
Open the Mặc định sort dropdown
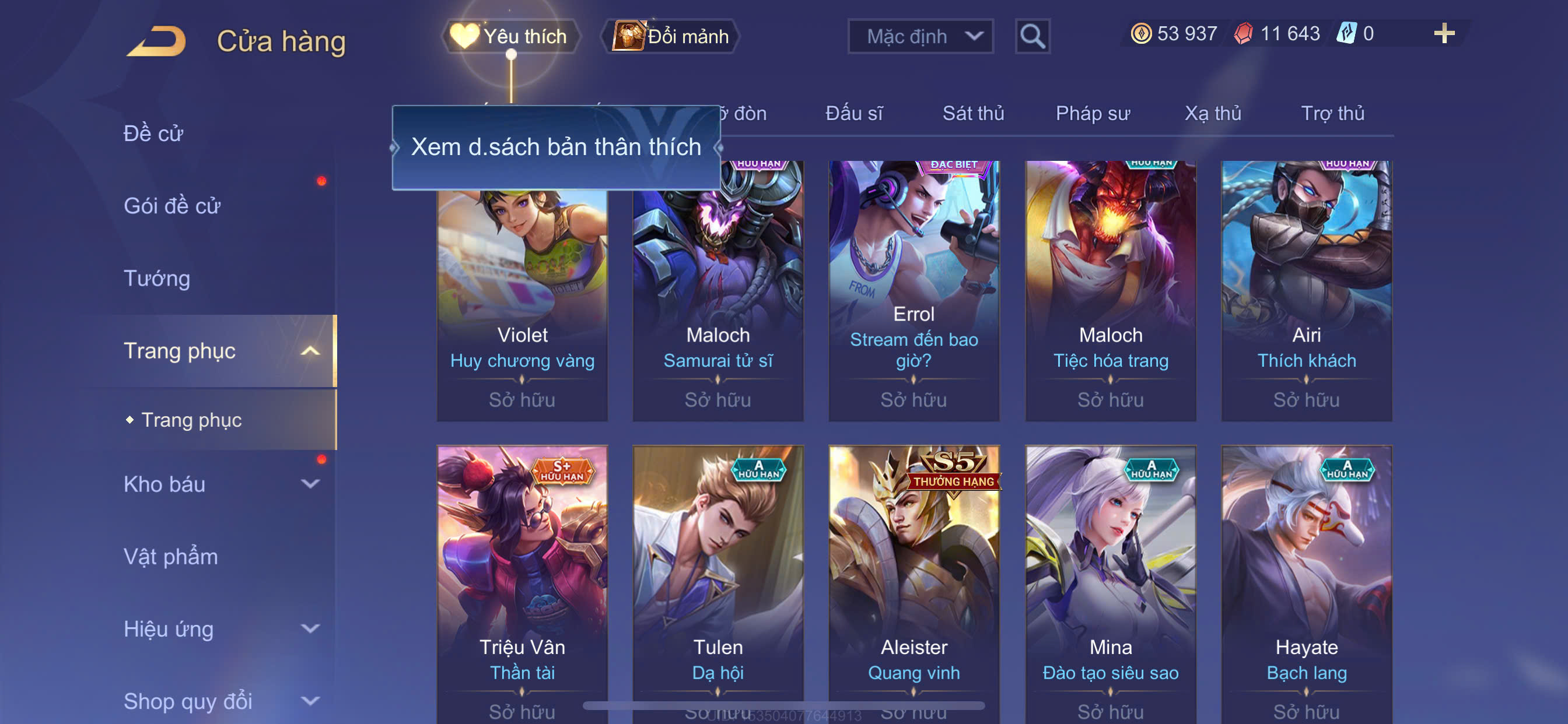[x=921, y=37]
